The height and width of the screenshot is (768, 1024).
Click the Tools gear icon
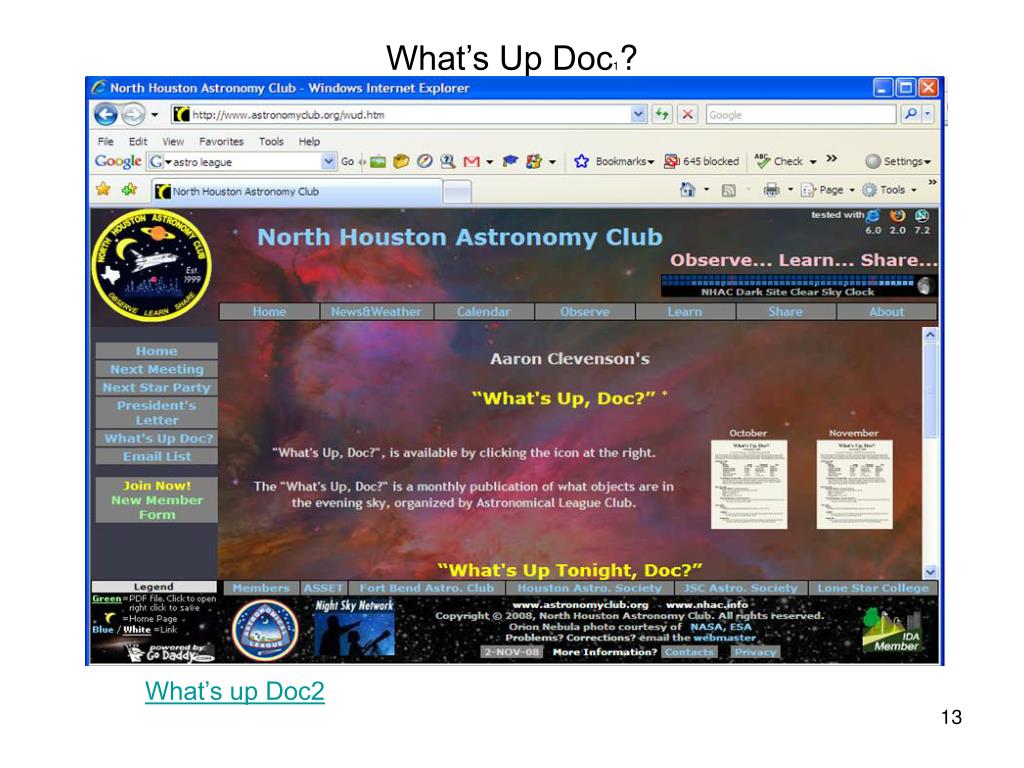869,190
